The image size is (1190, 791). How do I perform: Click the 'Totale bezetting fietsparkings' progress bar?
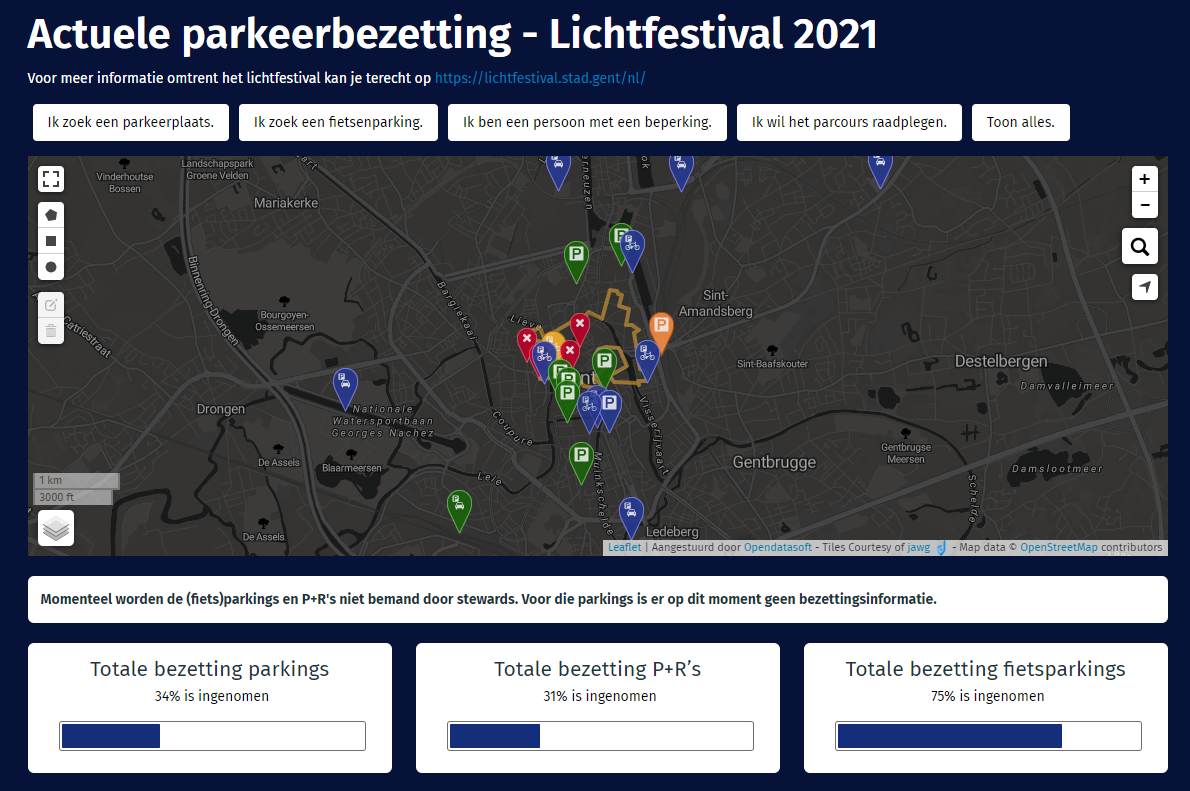[x=986, y=735]
